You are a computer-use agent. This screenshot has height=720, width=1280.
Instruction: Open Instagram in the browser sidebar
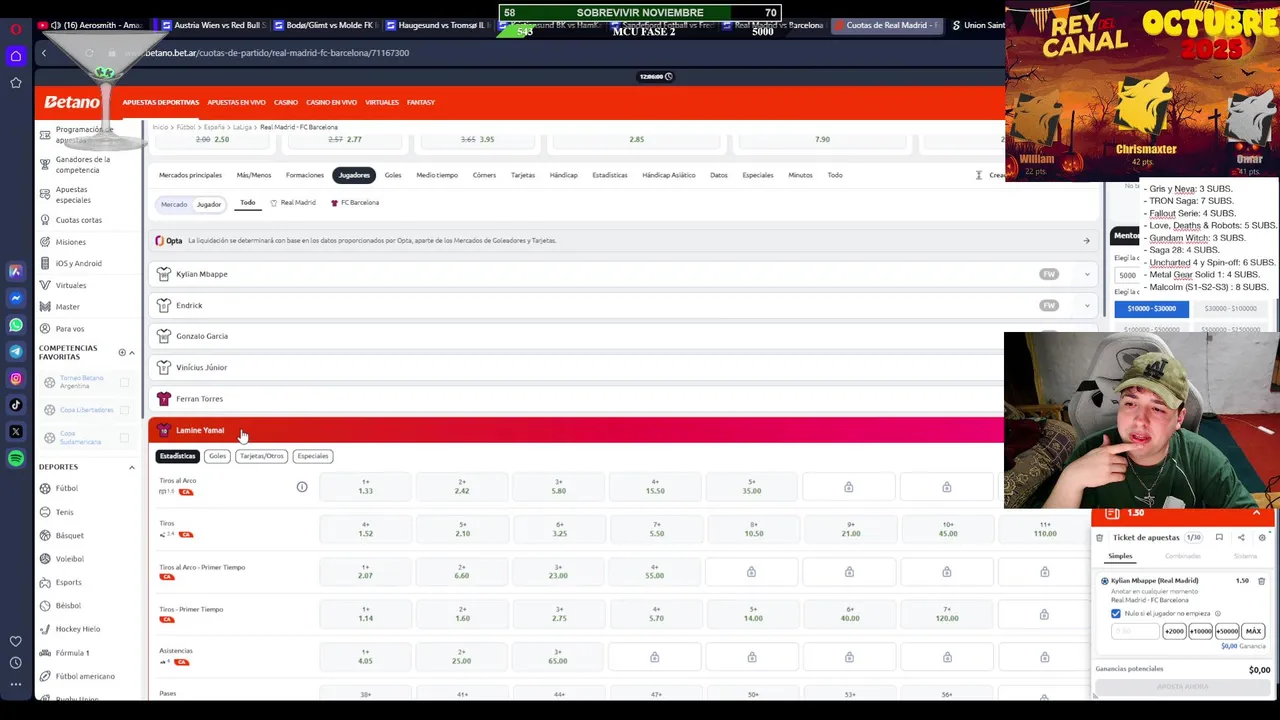coord(16,378)
